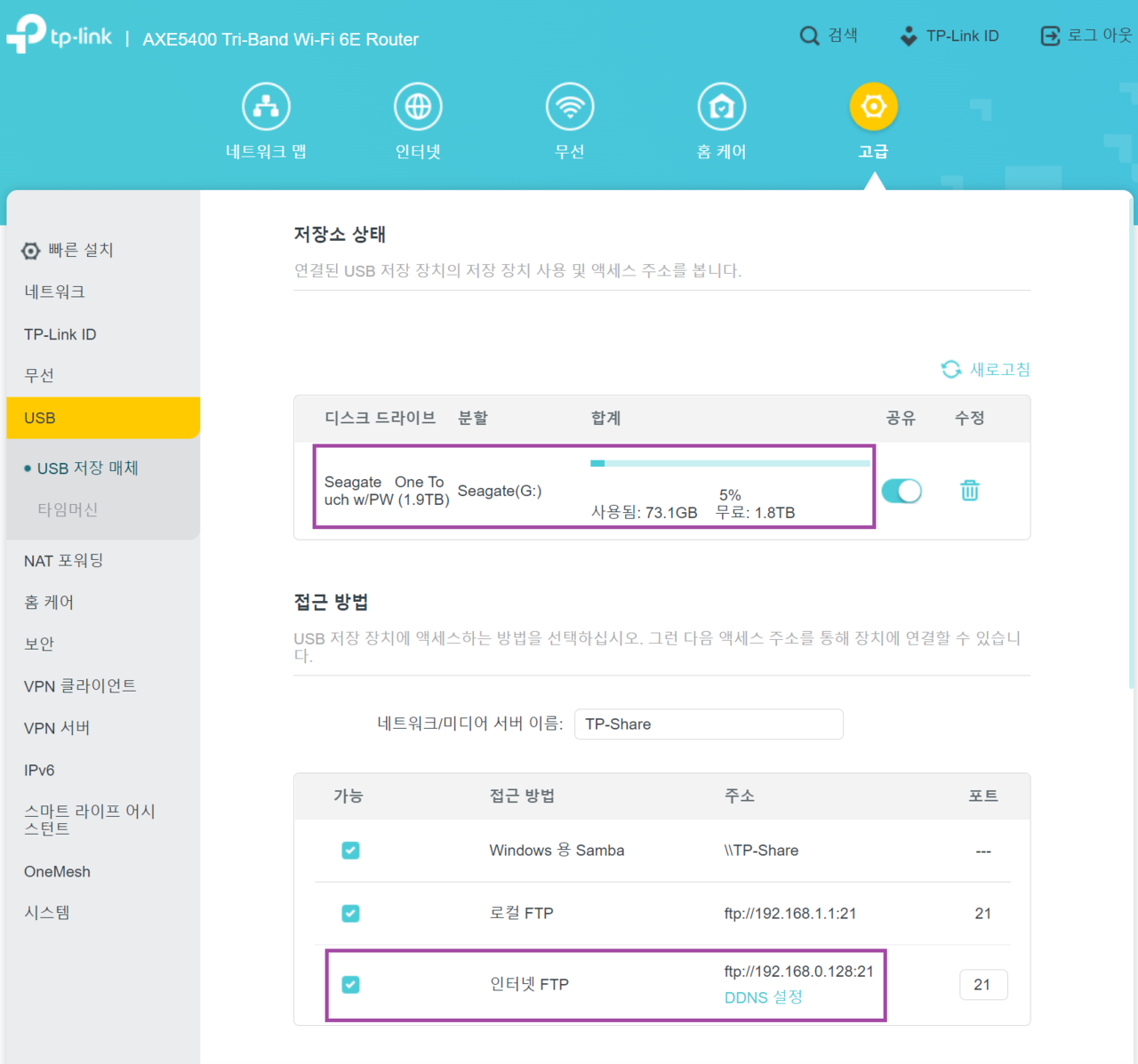
Task: Disable sharing for the Seagate drive
Action: click(x=902, y=491)
